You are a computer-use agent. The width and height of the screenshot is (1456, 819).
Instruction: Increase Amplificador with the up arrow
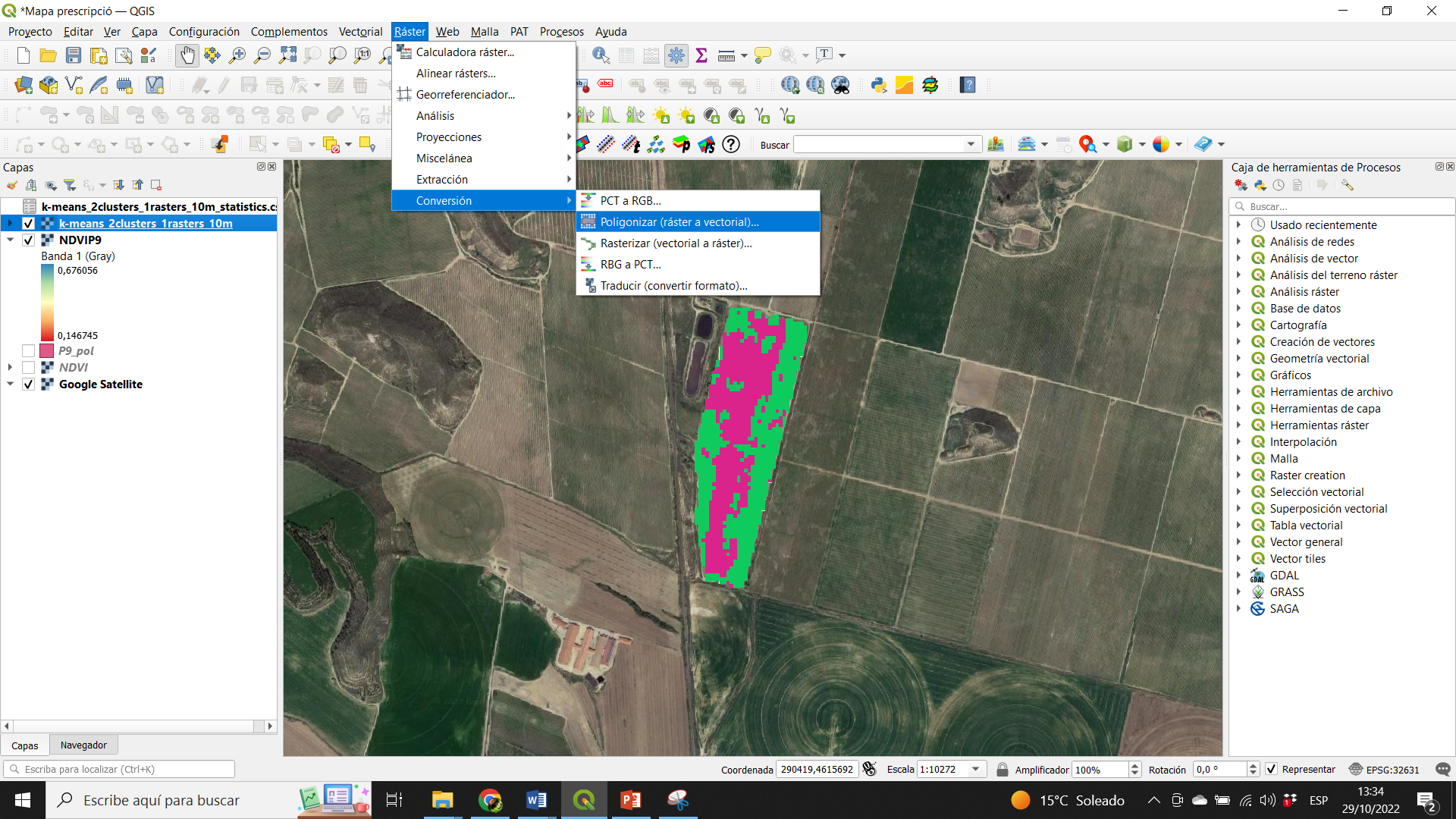1134,765
